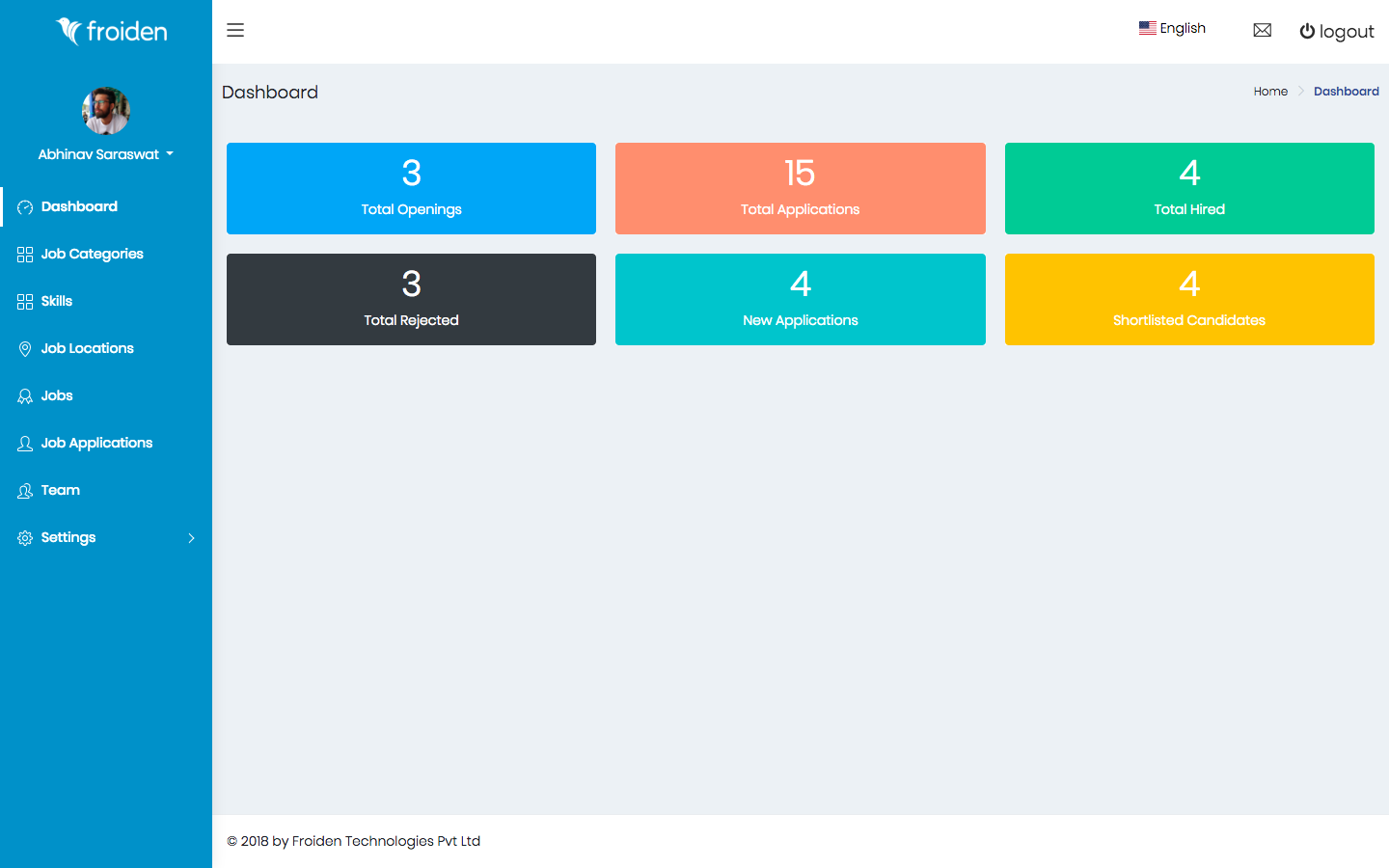Image resolution: width=1389 pixels, height=868 pixels.
Task: Click the Team people icon
Action: click(25, 491)
